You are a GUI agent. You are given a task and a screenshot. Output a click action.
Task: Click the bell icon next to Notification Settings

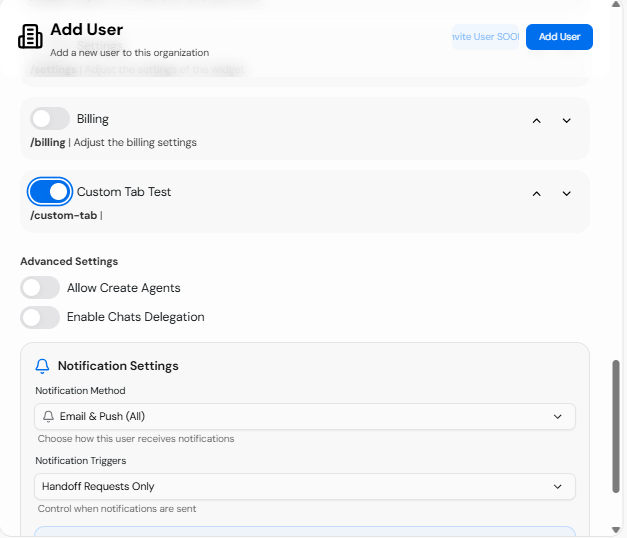42,366
